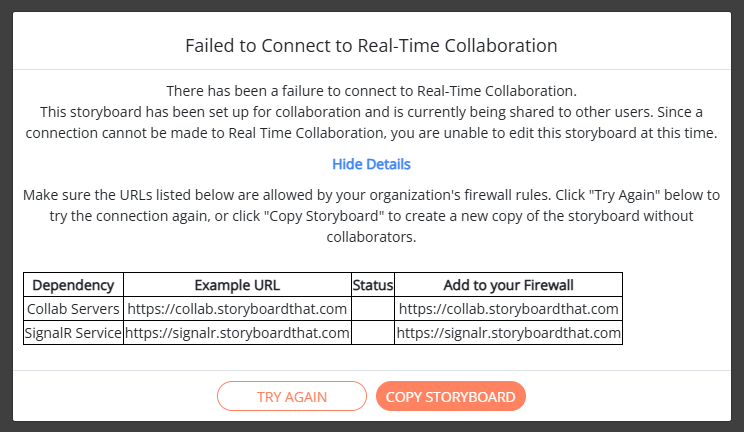Click the "There has been a failure" line
This screenshot has width=744, height=432.
(x=371, y=90)
